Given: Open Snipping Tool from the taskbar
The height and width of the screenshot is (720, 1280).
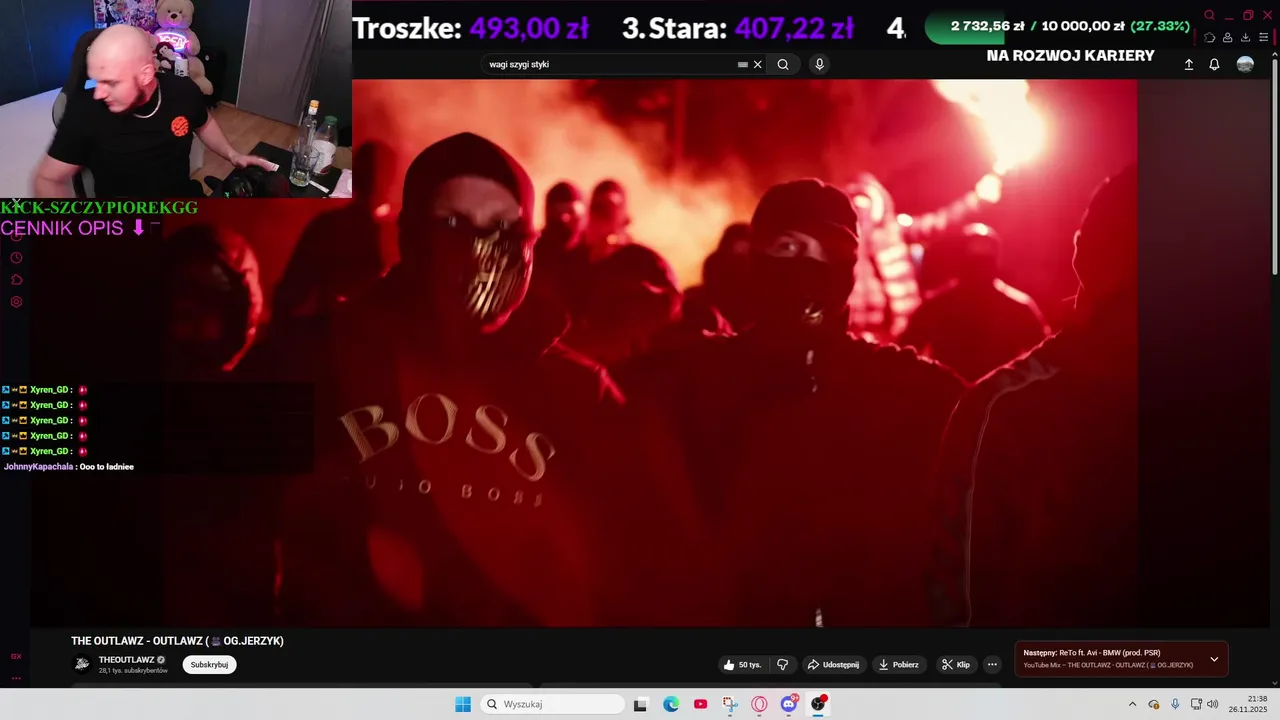Looking at the screenshot, I should tap(730, 704).
